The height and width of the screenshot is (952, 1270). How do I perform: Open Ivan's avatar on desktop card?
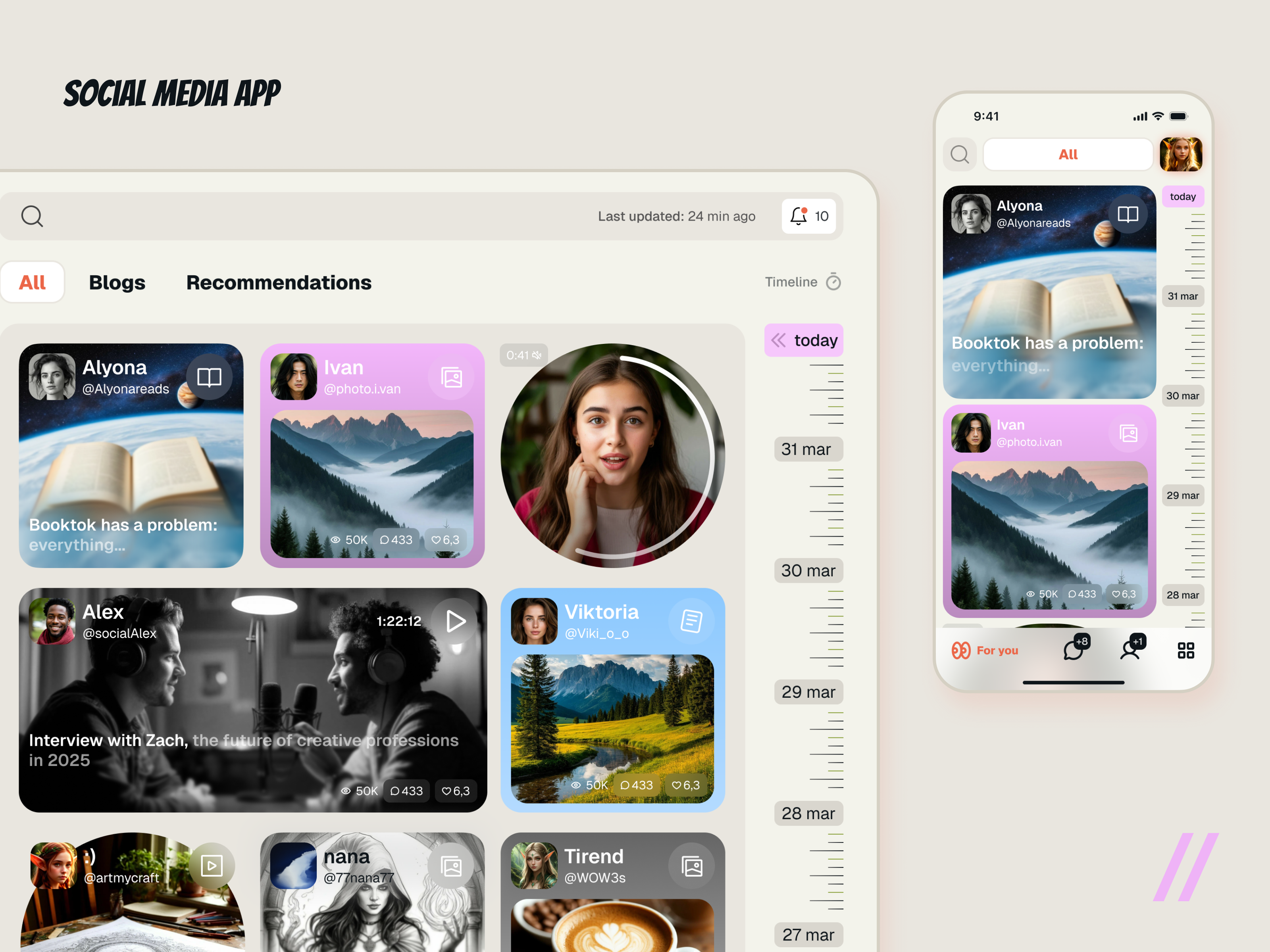[x=293, y=377]
